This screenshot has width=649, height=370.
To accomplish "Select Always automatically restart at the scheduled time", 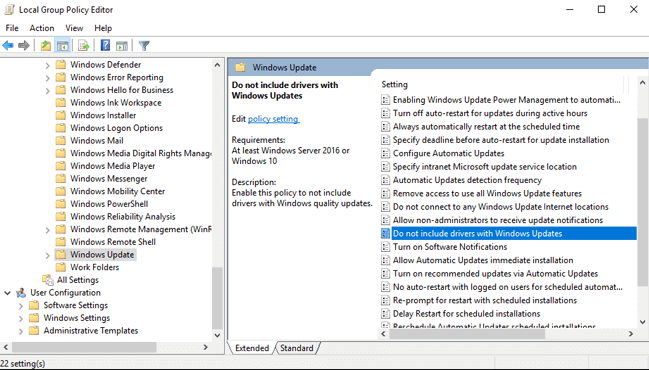I will tap(486, 127).
